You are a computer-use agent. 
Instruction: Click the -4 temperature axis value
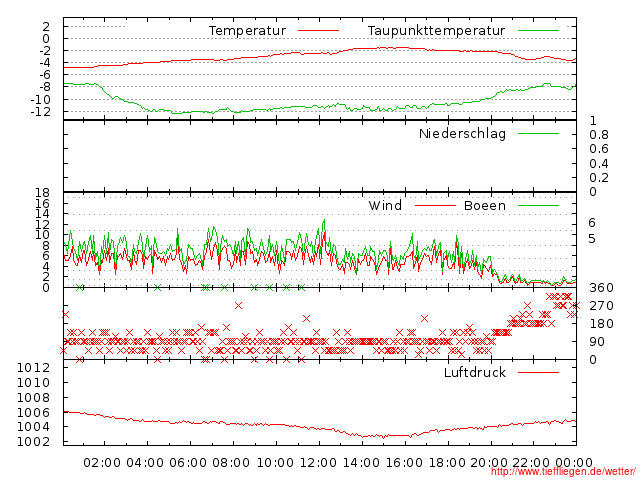45,62
